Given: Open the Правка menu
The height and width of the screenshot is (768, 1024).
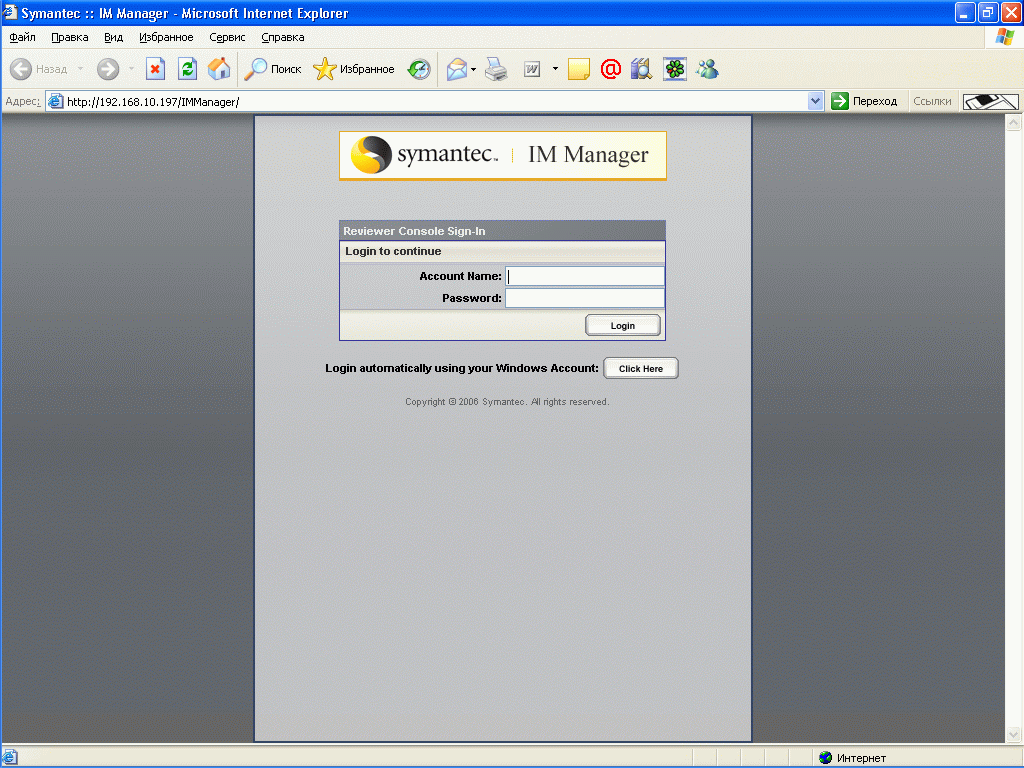Looking at the screenshot, I should pos(70,37).
